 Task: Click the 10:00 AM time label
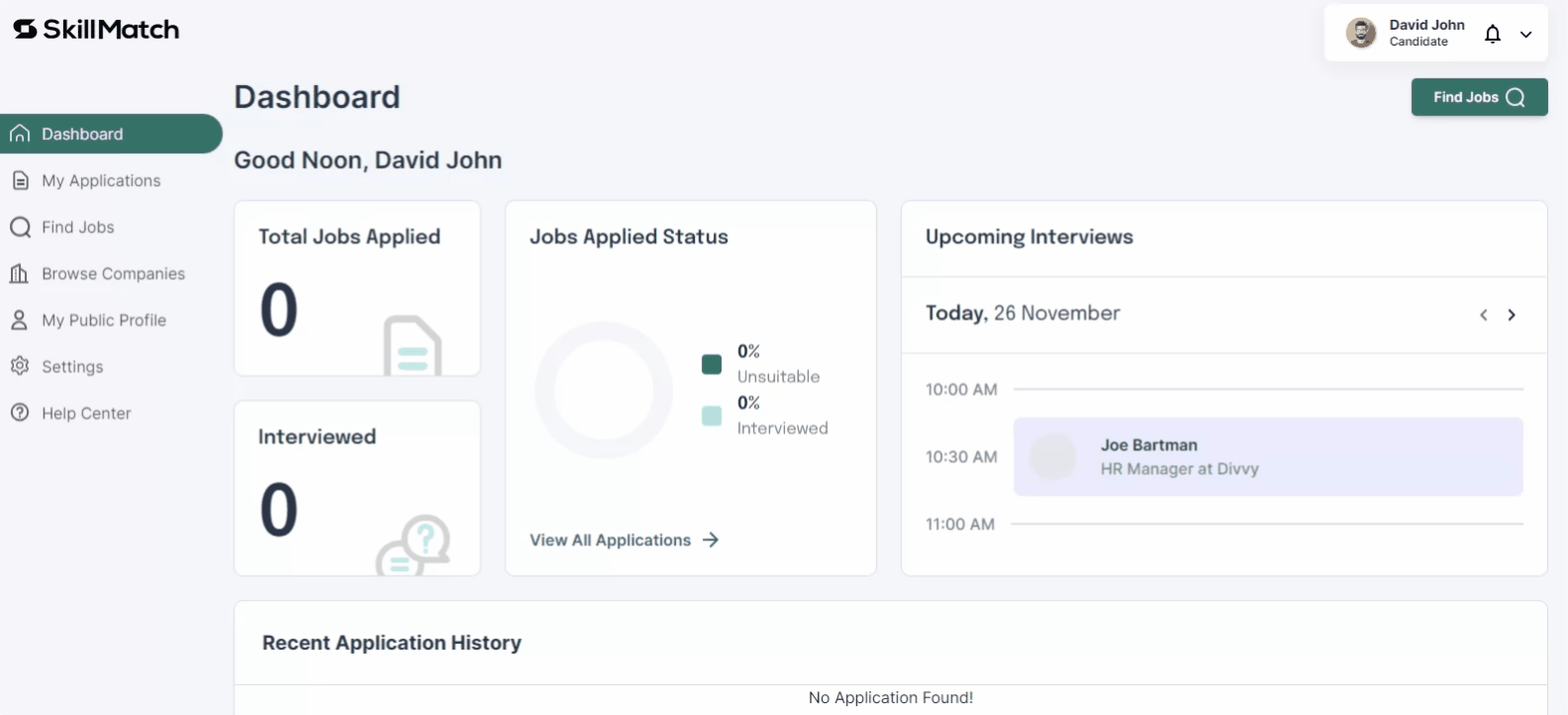(961, 389)
